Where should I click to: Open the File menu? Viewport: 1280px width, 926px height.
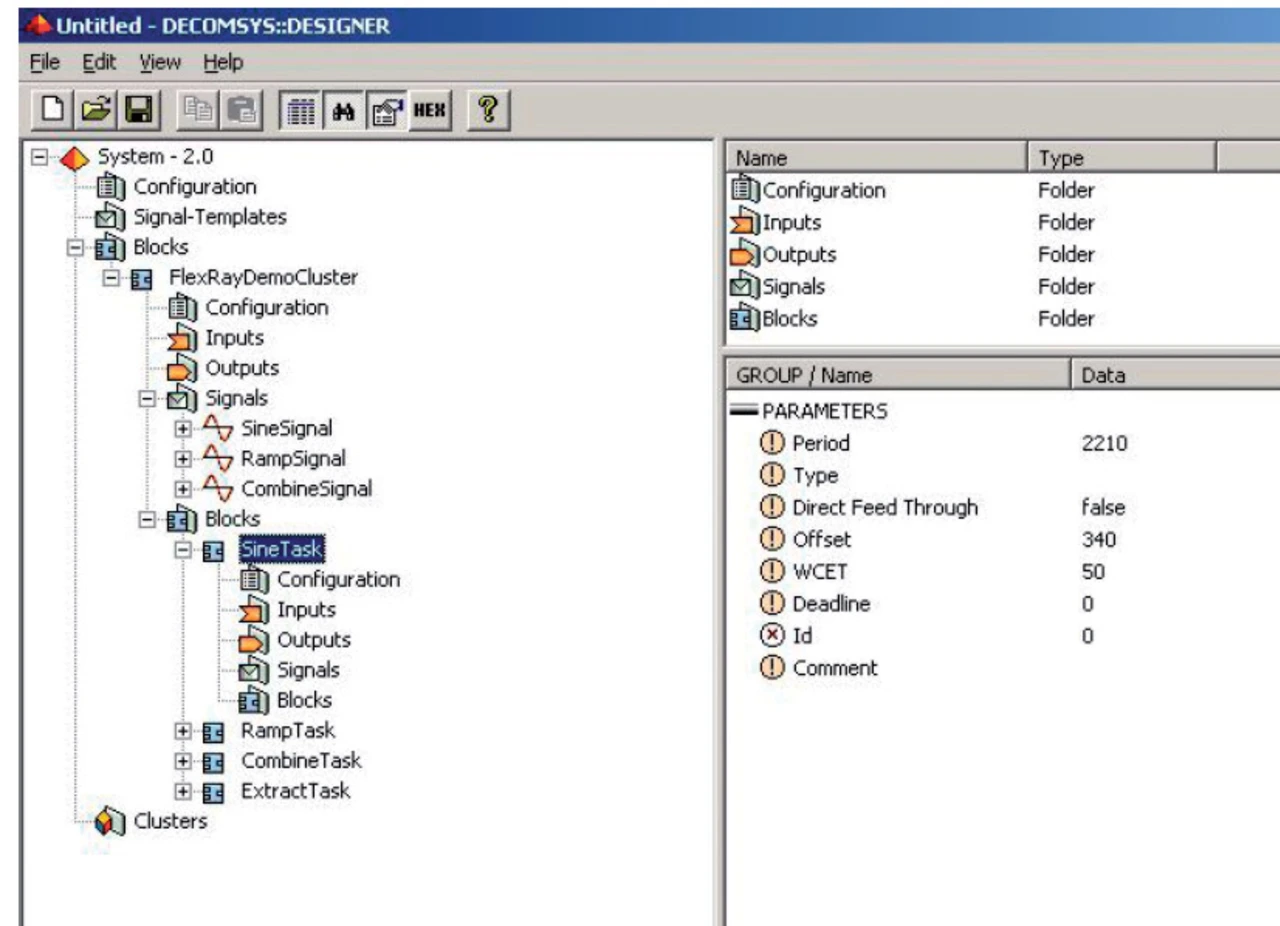[x=44, y=63]
